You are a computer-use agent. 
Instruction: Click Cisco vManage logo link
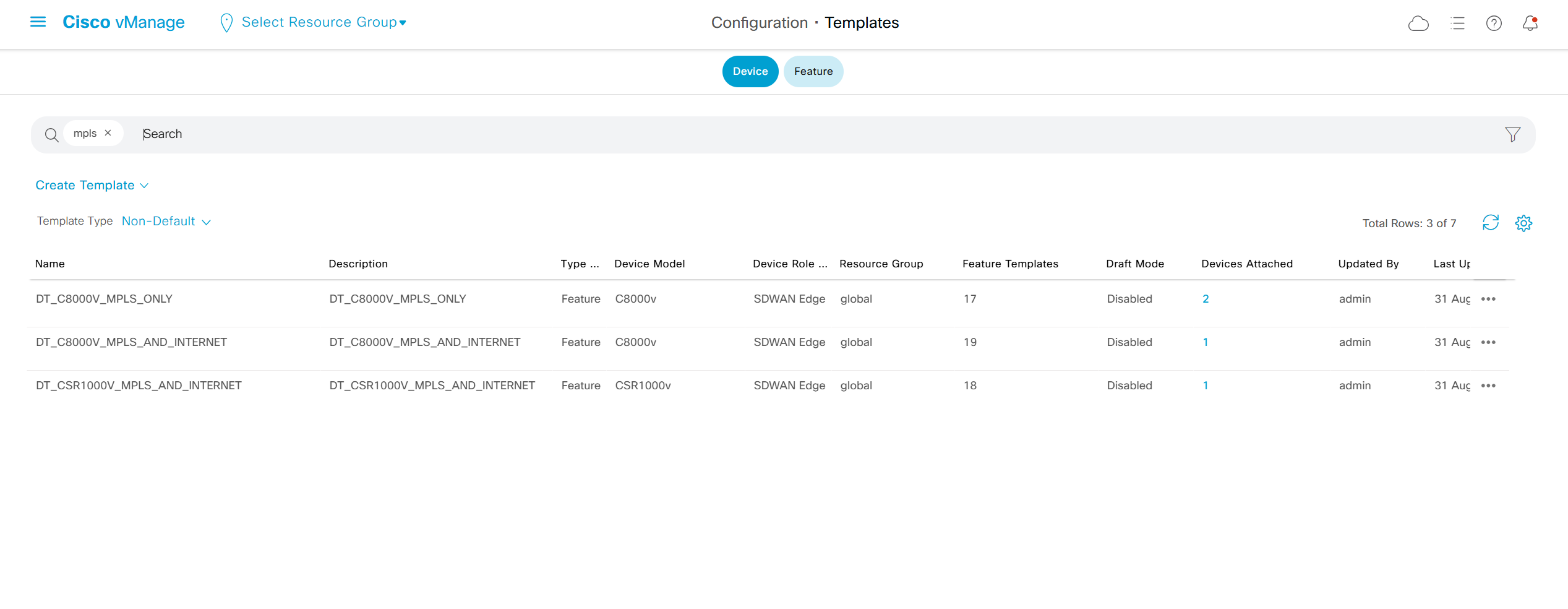(x=124, y=22)
